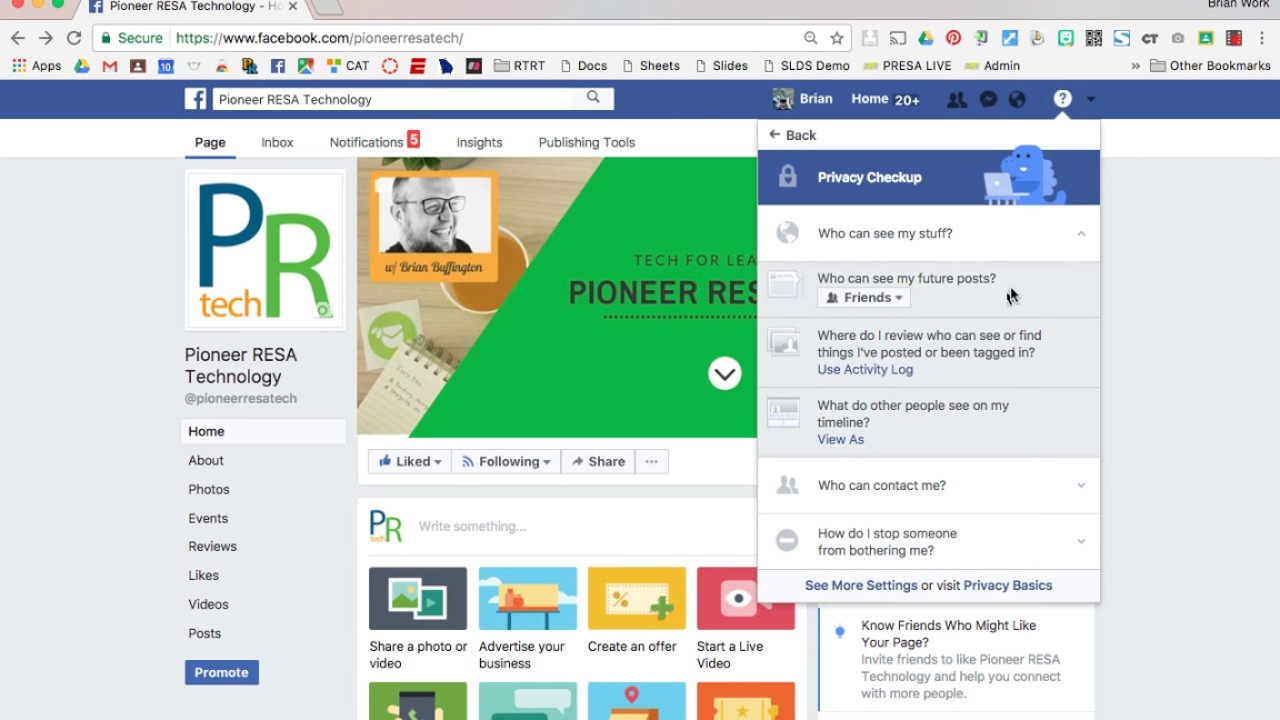The image size is (1280, 720).
Task: Click the Facebook logo in the blue header
Action: coord(195,99)
